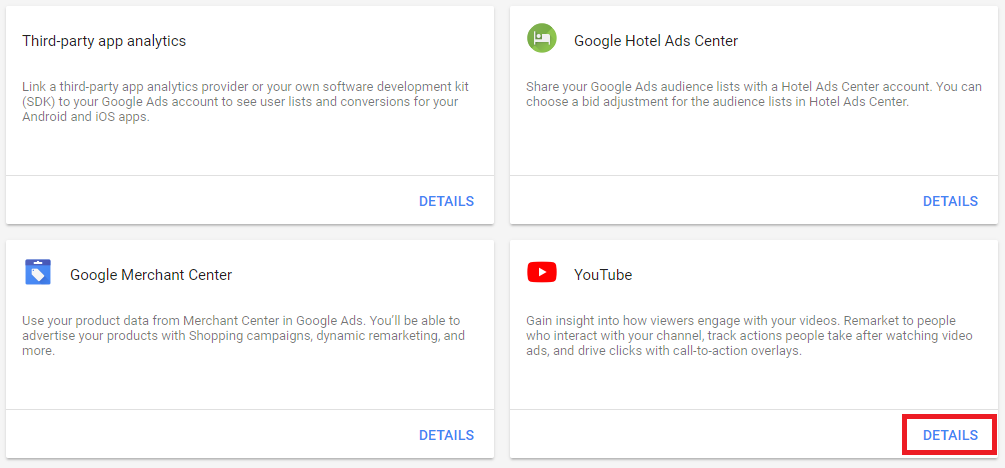Screen dimensions: 1005x468
Task: Click the description starting 'Share your Google Ads audience'
Action: (754, 94)
